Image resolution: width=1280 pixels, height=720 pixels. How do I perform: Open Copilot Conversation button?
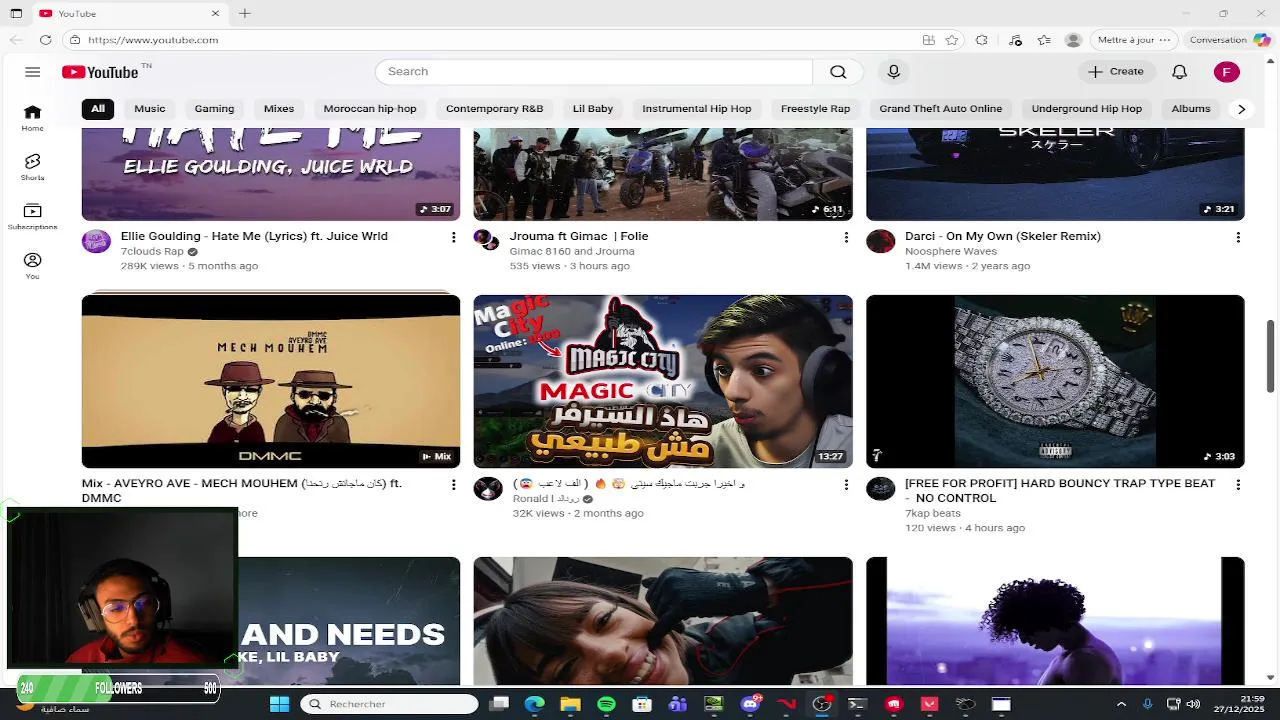pyautogui.click(x=1229, y=40)
